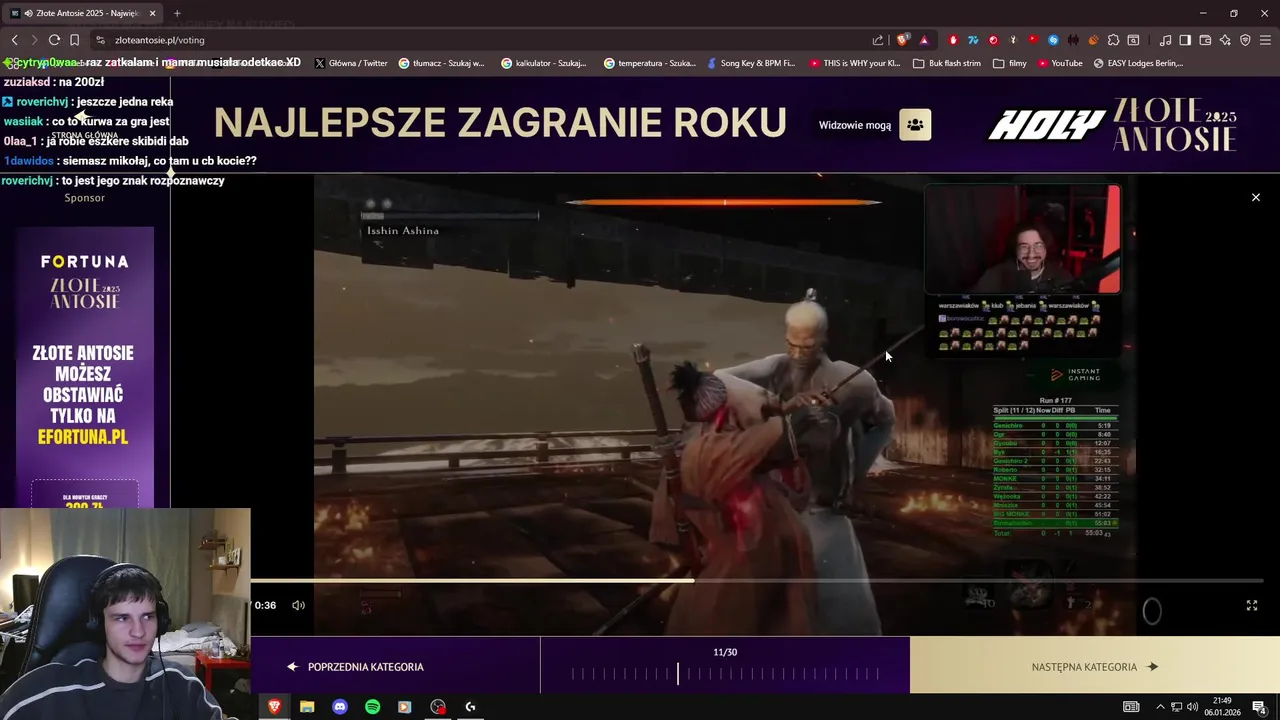Open the Leo AI sparkle icon
1280x720 pixels.
[1225, 40]
